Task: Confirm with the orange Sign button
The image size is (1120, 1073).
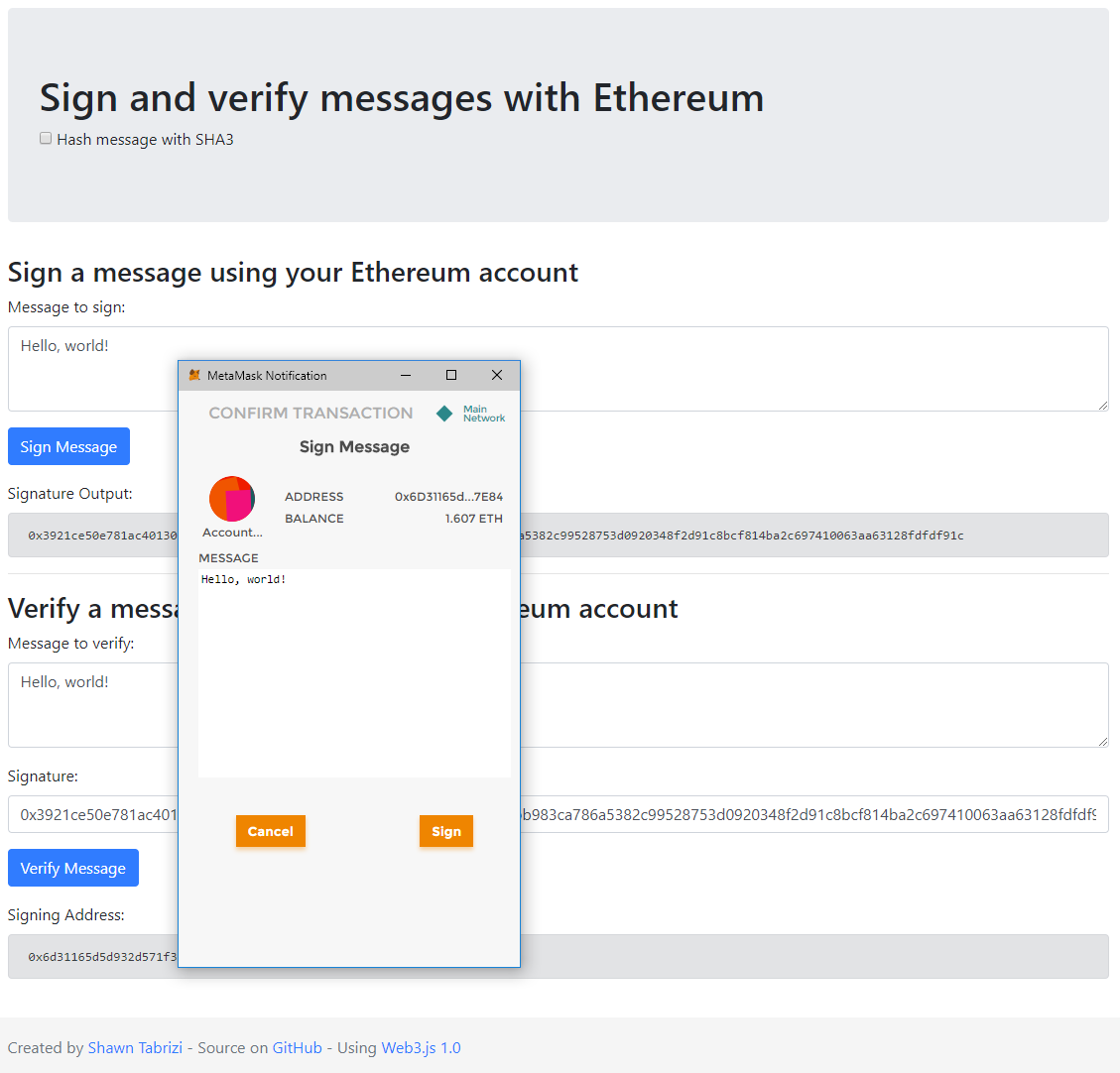Action: pyautogui.click(x=445, y=831)
